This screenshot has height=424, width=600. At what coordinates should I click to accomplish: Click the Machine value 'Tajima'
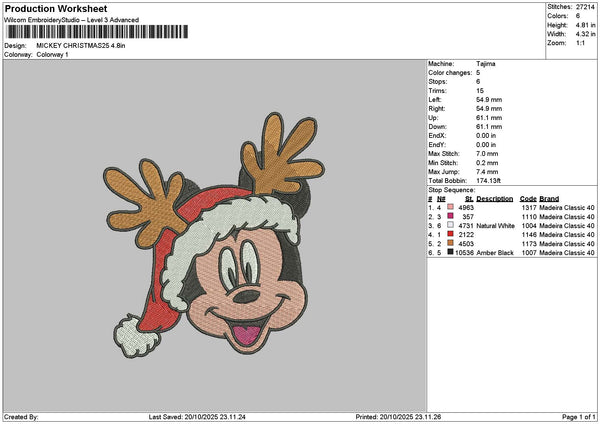coord(486,64)
